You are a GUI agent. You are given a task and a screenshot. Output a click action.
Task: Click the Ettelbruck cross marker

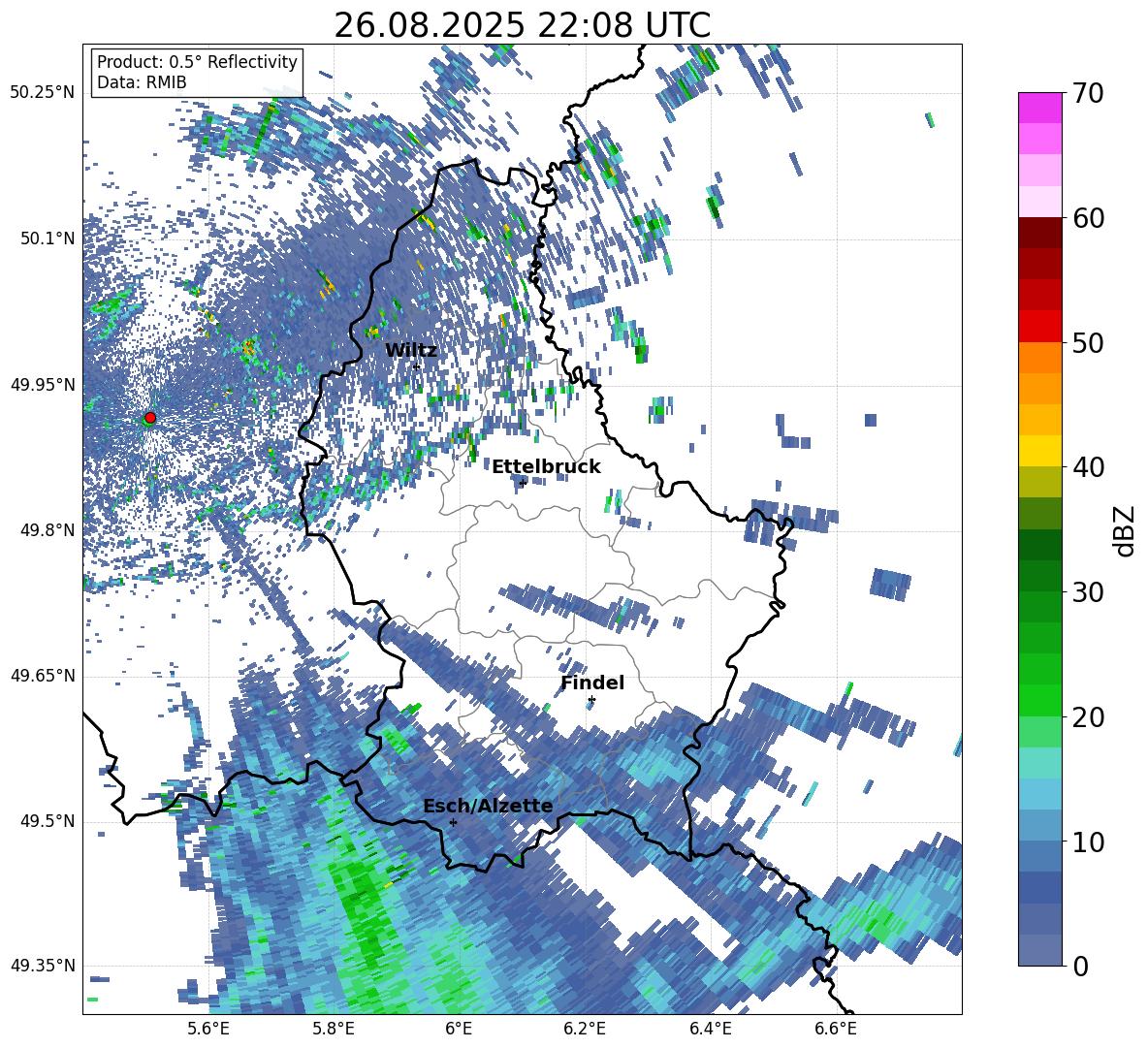coord(523,483)
